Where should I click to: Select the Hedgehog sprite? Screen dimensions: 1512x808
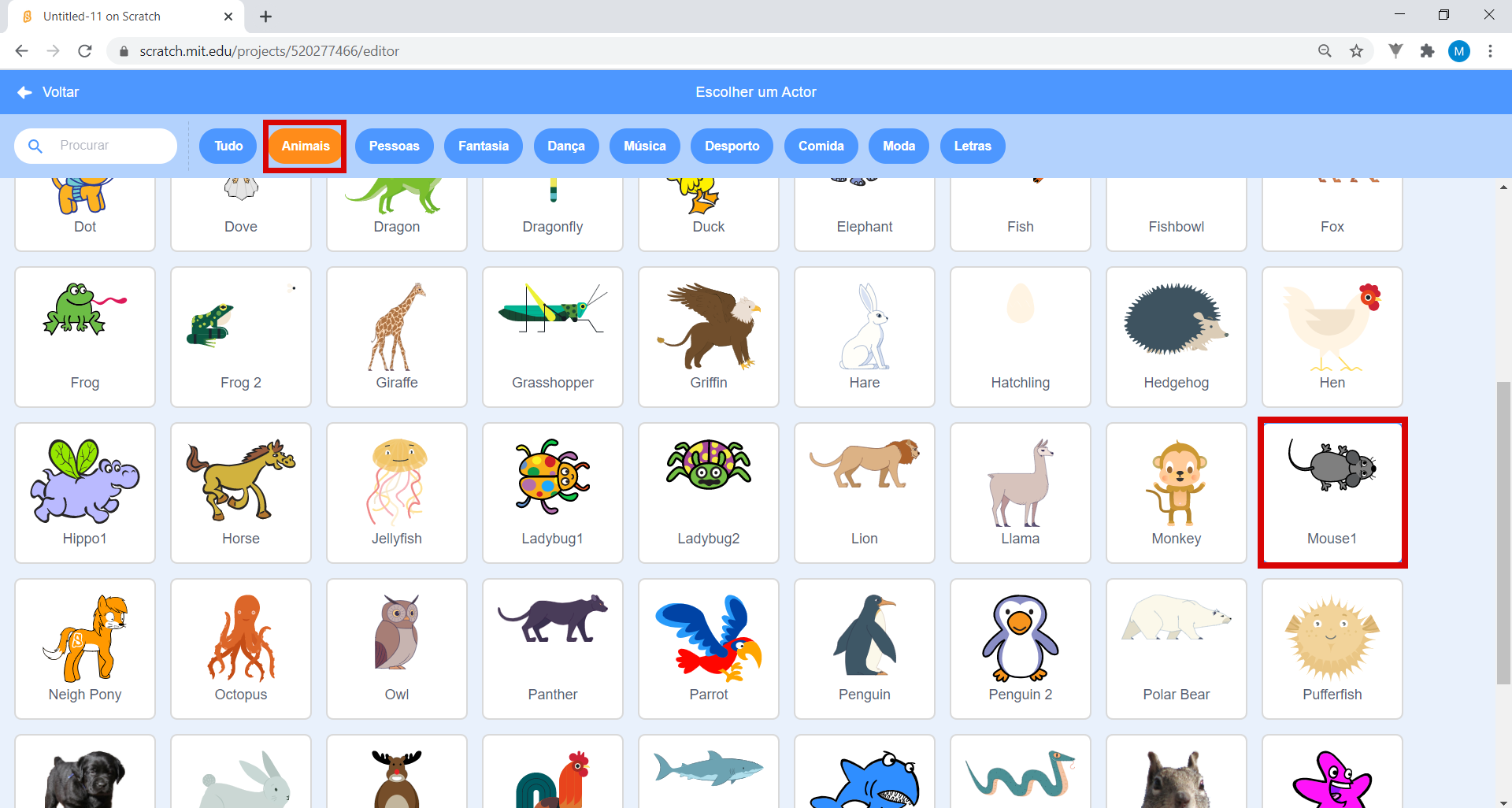click(1176, 337)
